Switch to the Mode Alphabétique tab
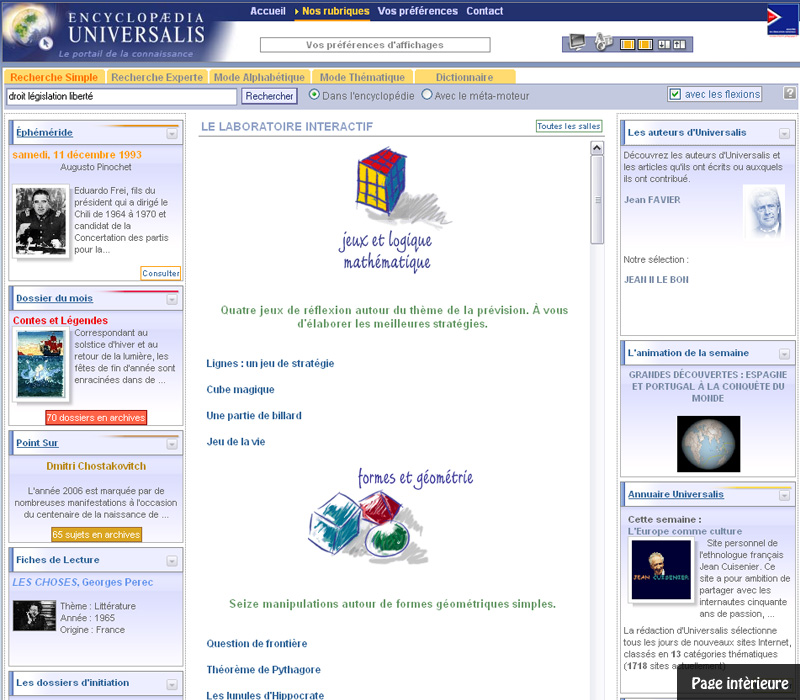Image resolution: width=800 pixels, height=700 pixels. [x=259, y=77]
